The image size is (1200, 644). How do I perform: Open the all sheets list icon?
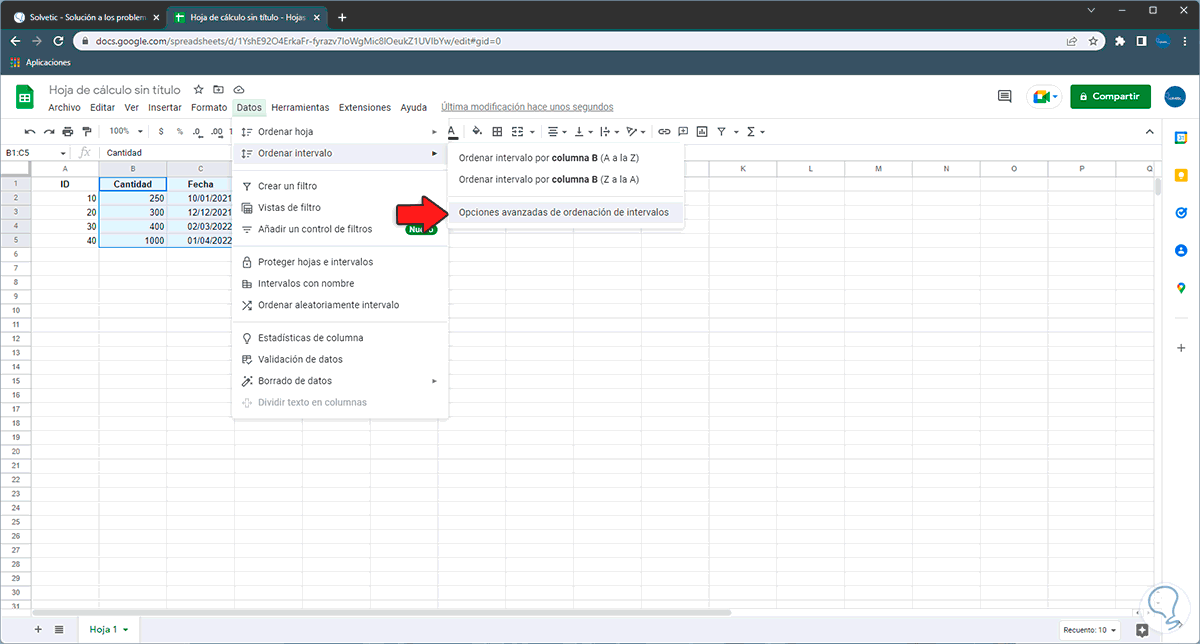[59, 629]
